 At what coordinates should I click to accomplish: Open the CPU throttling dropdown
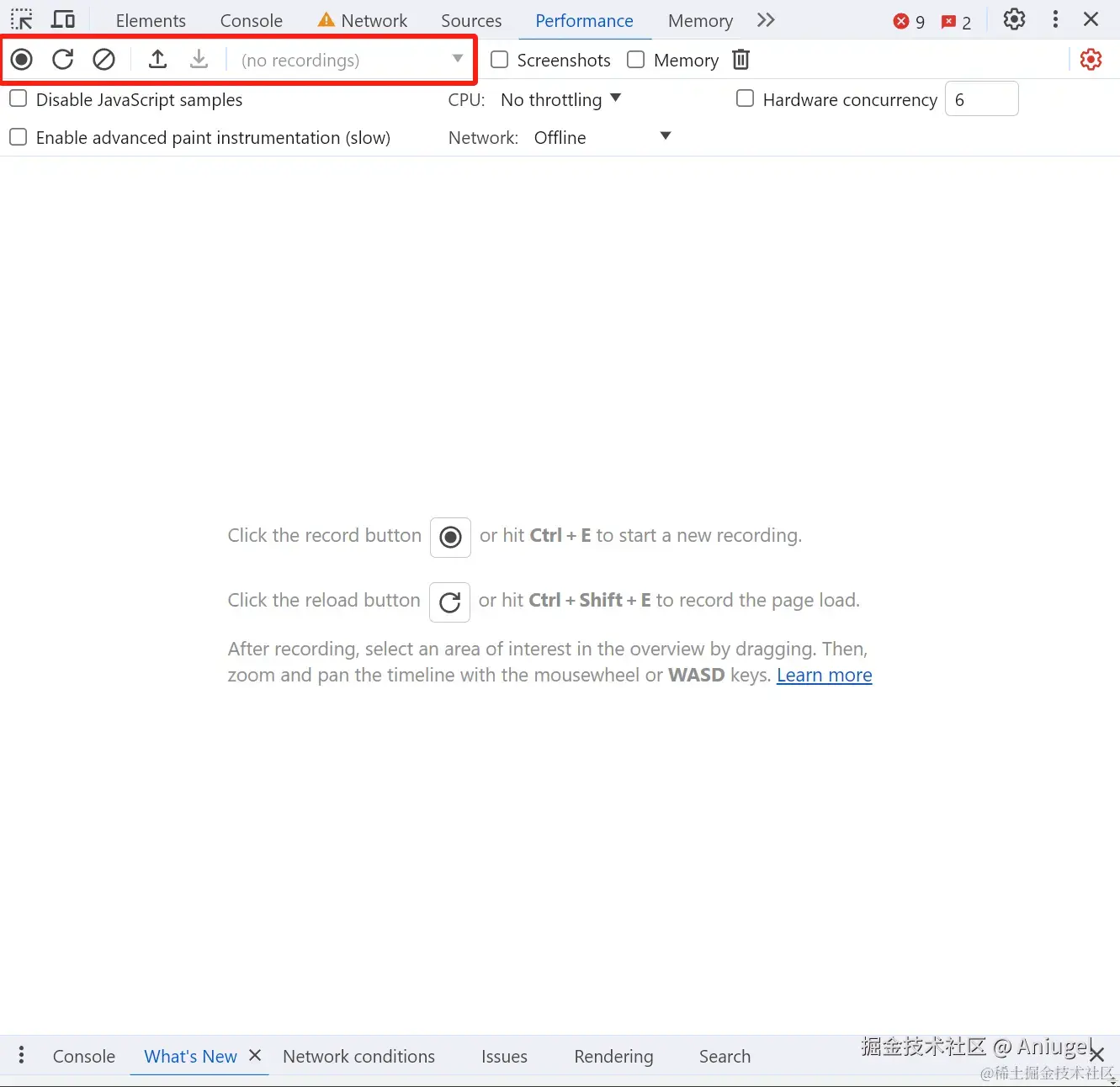[x=560, y=99]
